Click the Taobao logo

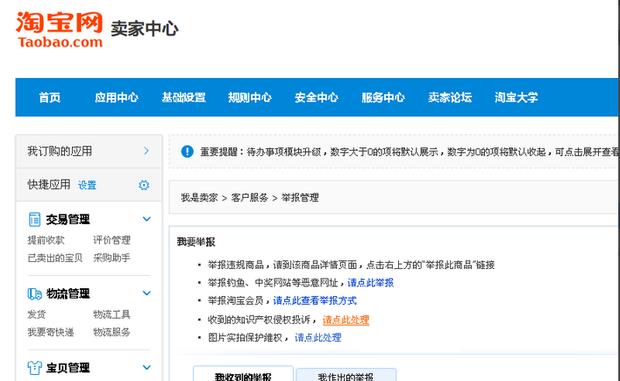(59, 30)
